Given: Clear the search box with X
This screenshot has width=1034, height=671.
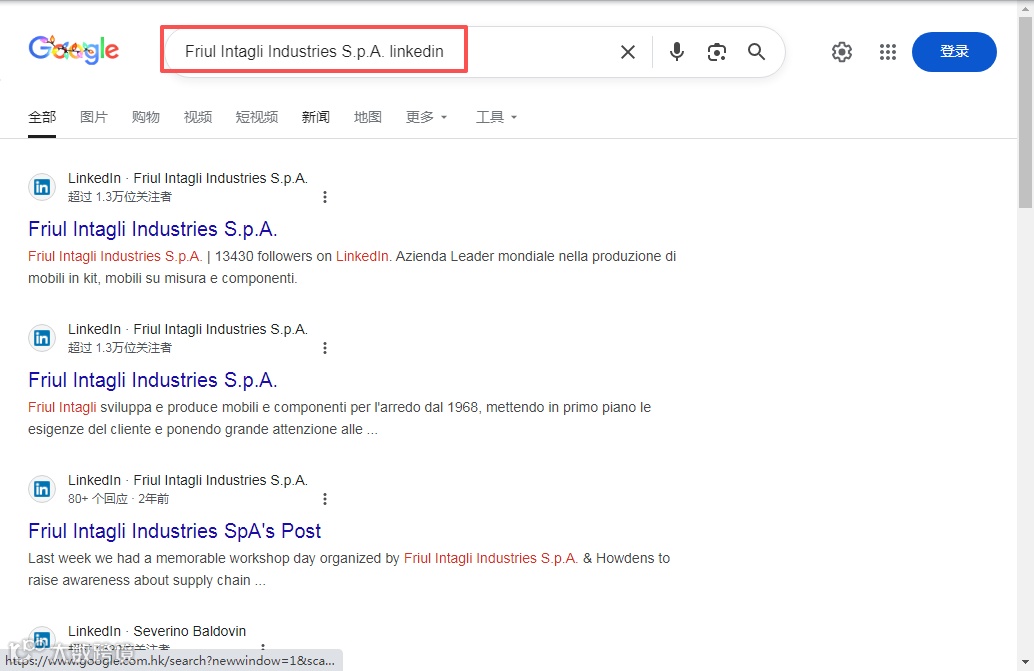Looking at the screenshot, I should point(628,51).
